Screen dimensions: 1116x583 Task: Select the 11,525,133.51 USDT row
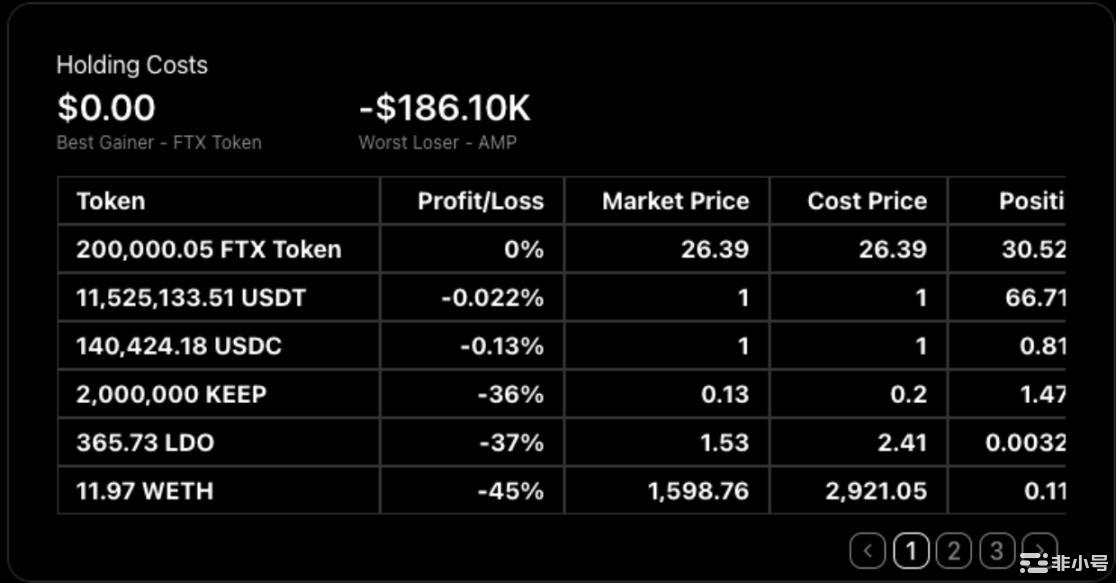191,297
